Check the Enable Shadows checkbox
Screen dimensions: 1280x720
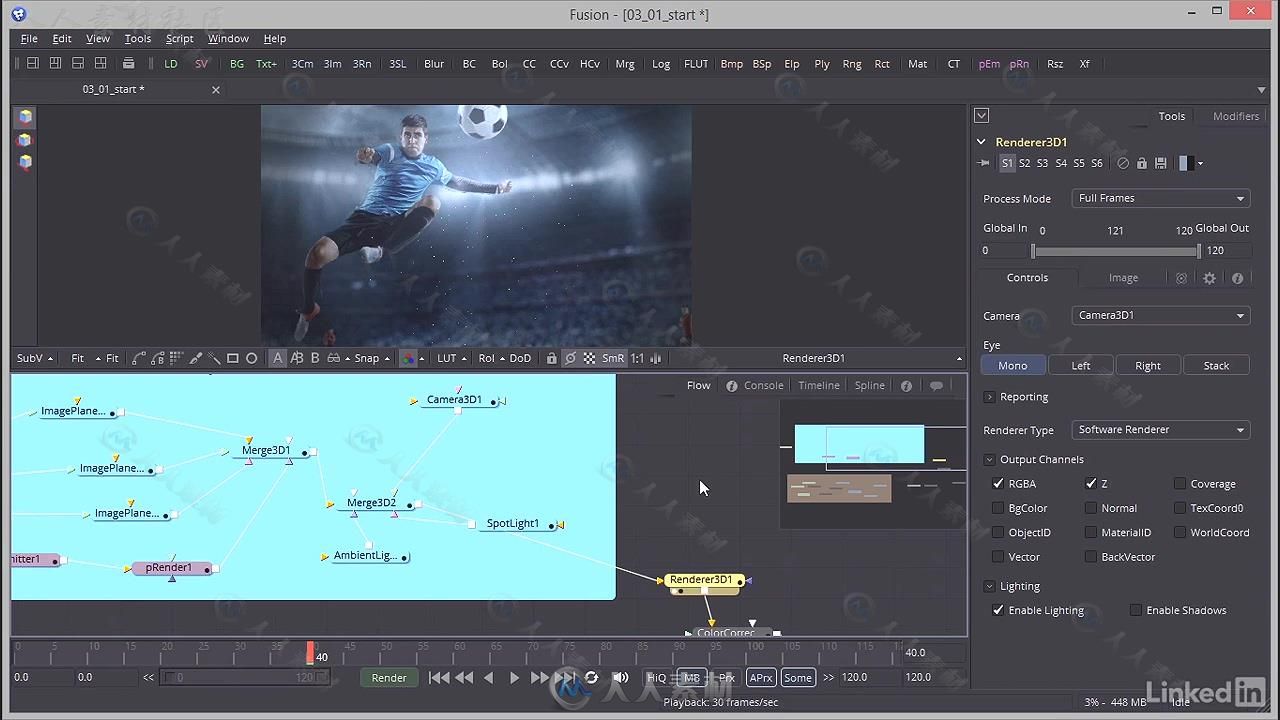[1136, 610]
